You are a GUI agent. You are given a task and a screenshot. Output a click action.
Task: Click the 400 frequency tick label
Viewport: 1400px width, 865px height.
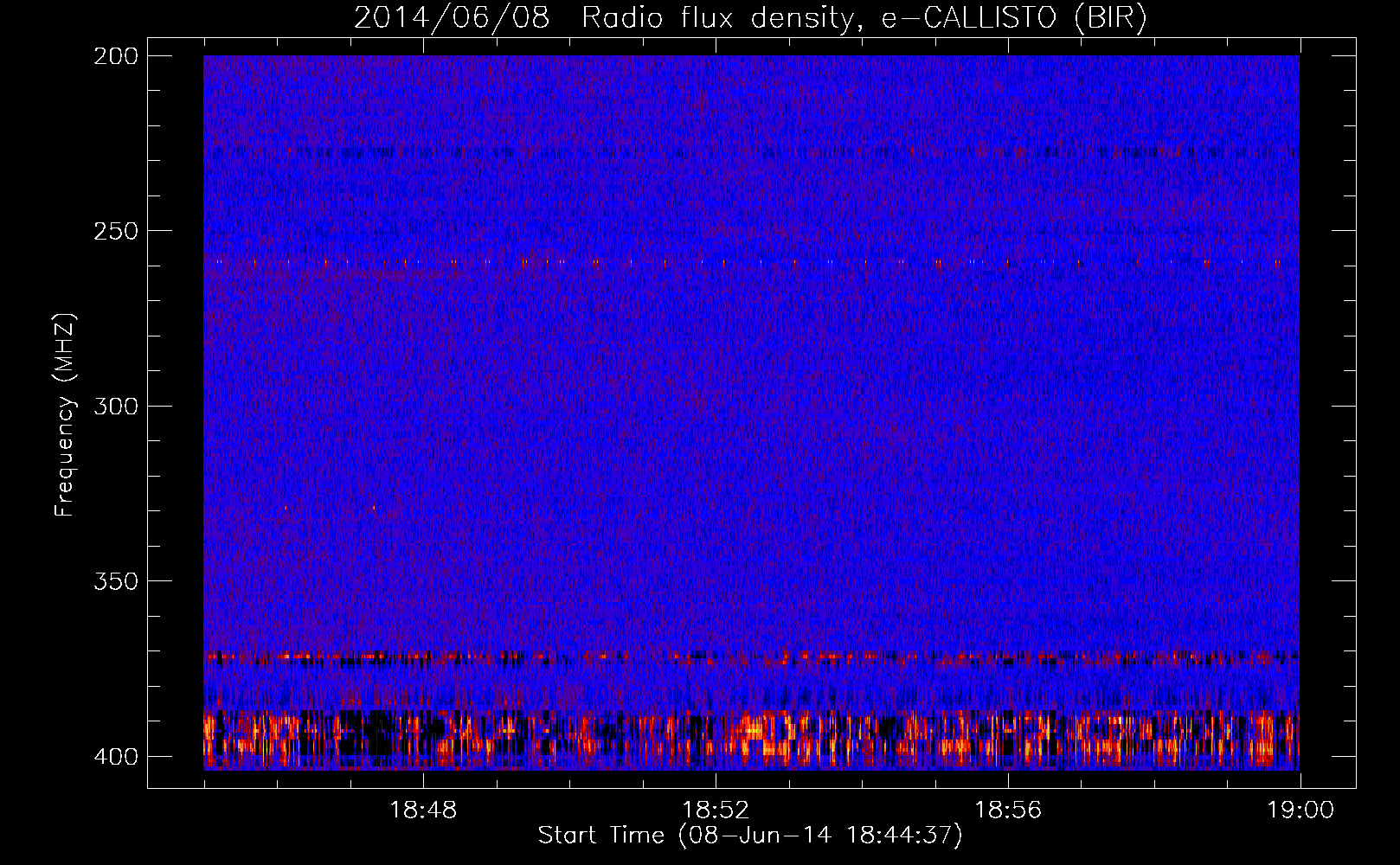point(116,756)
